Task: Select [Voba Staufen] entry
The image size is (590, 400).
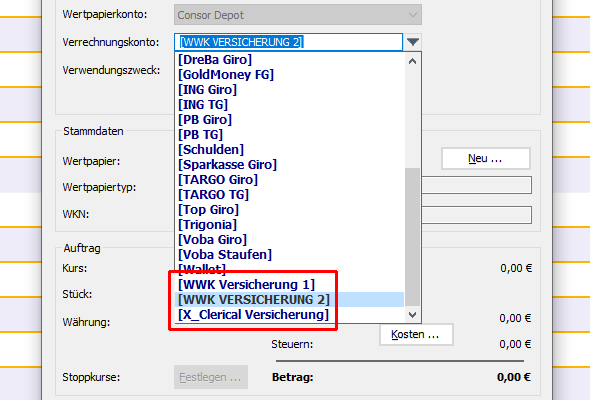Action: tap(289, 255)
